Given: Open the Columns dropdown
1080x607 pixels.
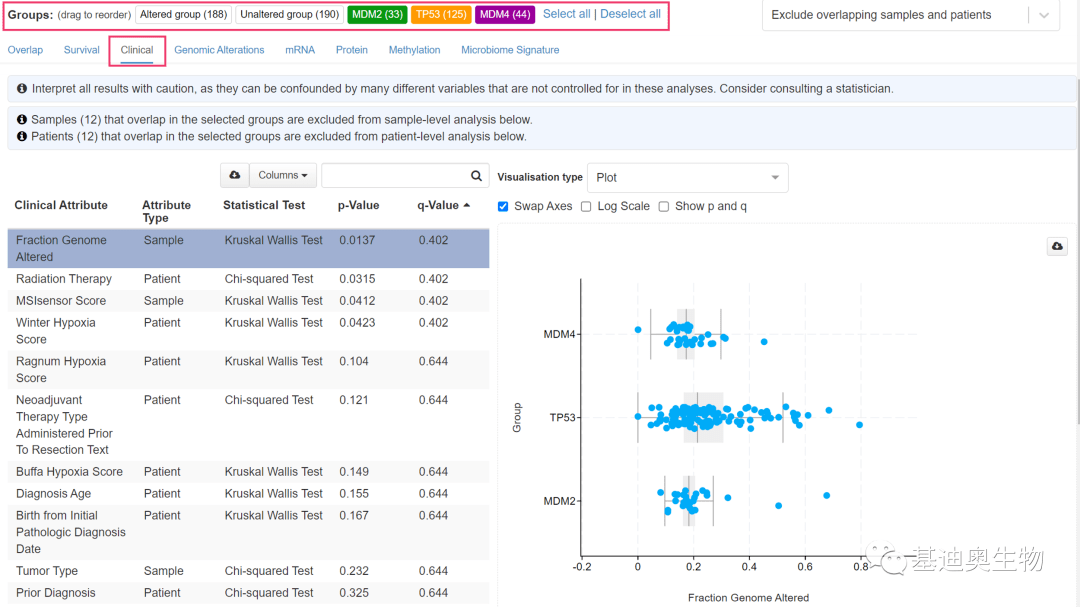Looking at the screenshot, I should pyautogui.click(x=283, y=175).
